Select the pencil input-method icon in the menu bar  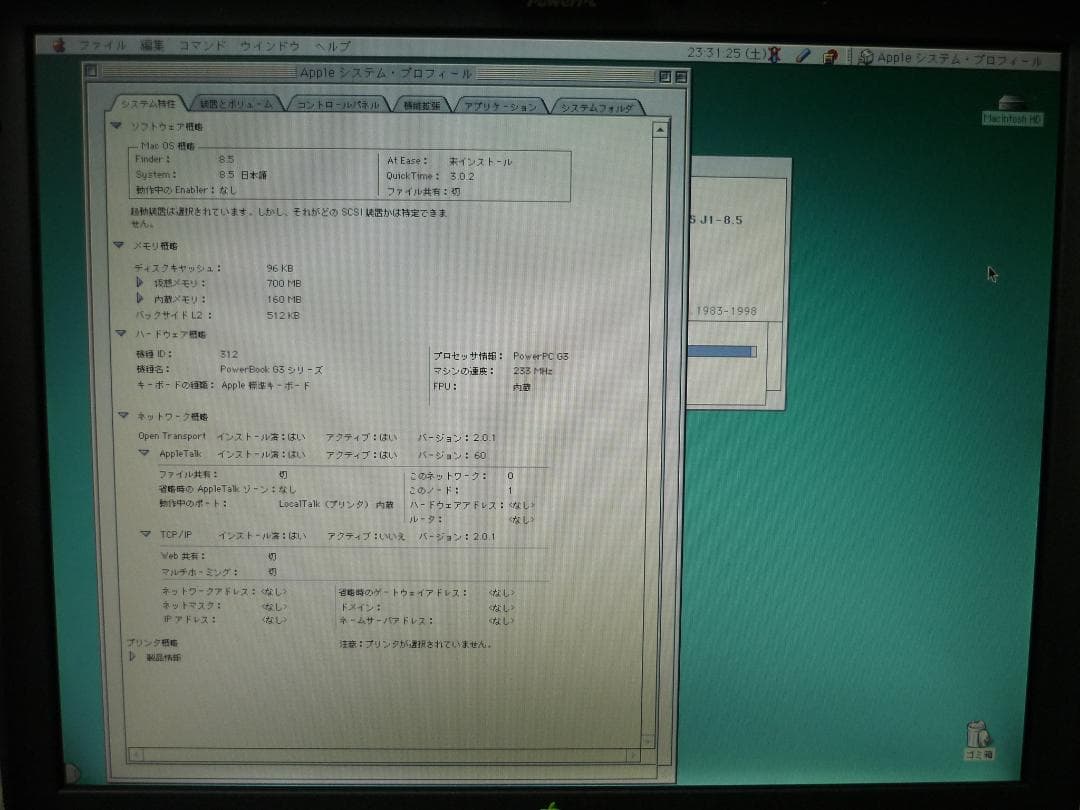coord(804,57)
